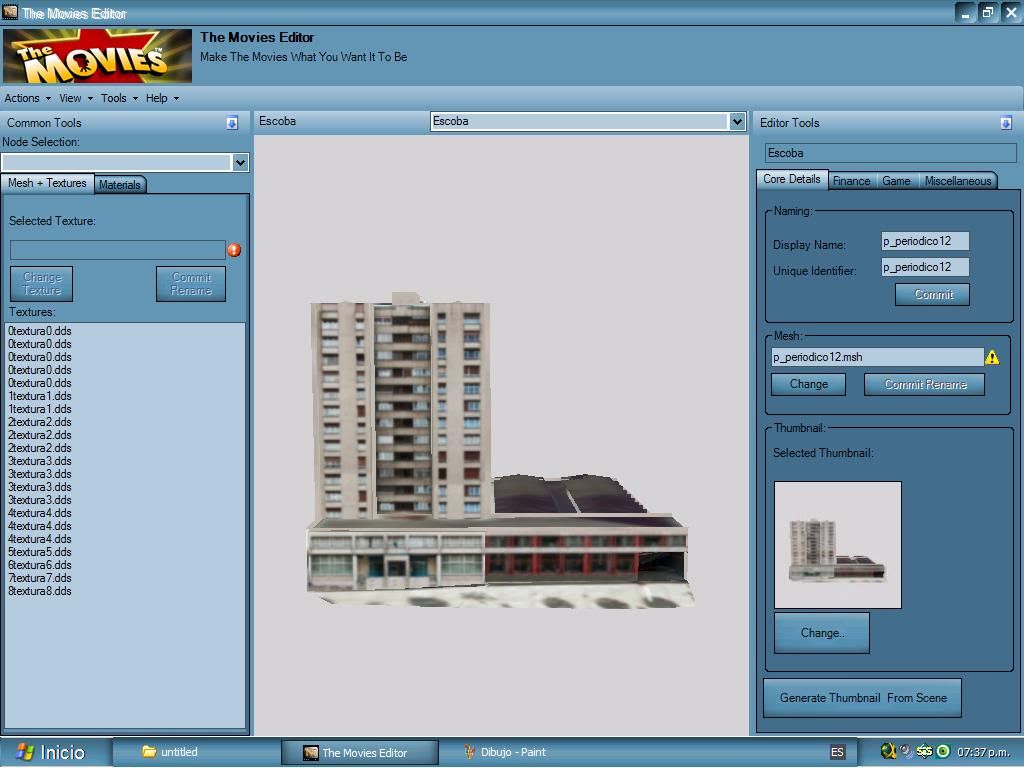1024x768 pixels.
Task: Click the ES language indicator in the taskbar
Action: [x=837, y=752]
